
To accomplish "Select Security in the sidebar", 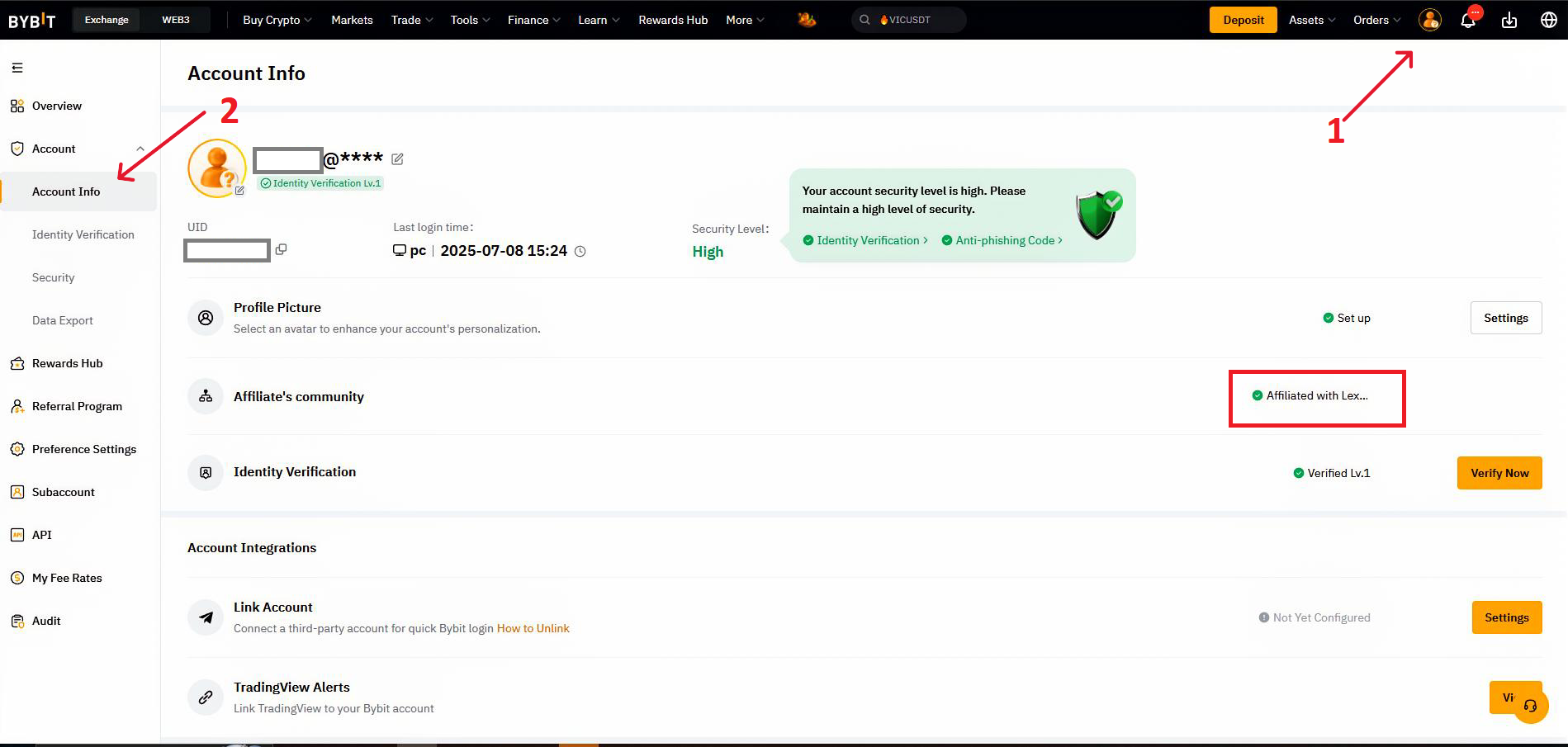I will 54,277.
